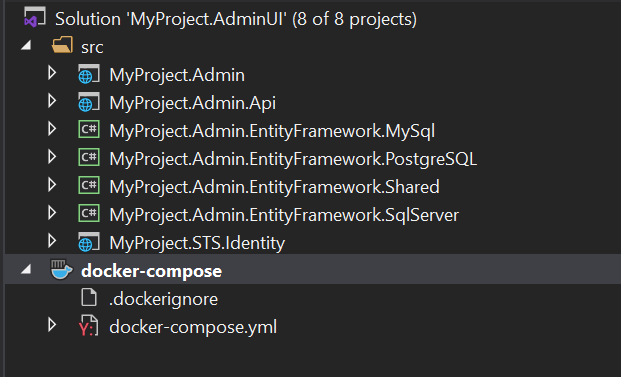Click the YAML icon of docker-compose.yml
The height and width of the screenshot is (377, 621).
[x=89, y=326]
